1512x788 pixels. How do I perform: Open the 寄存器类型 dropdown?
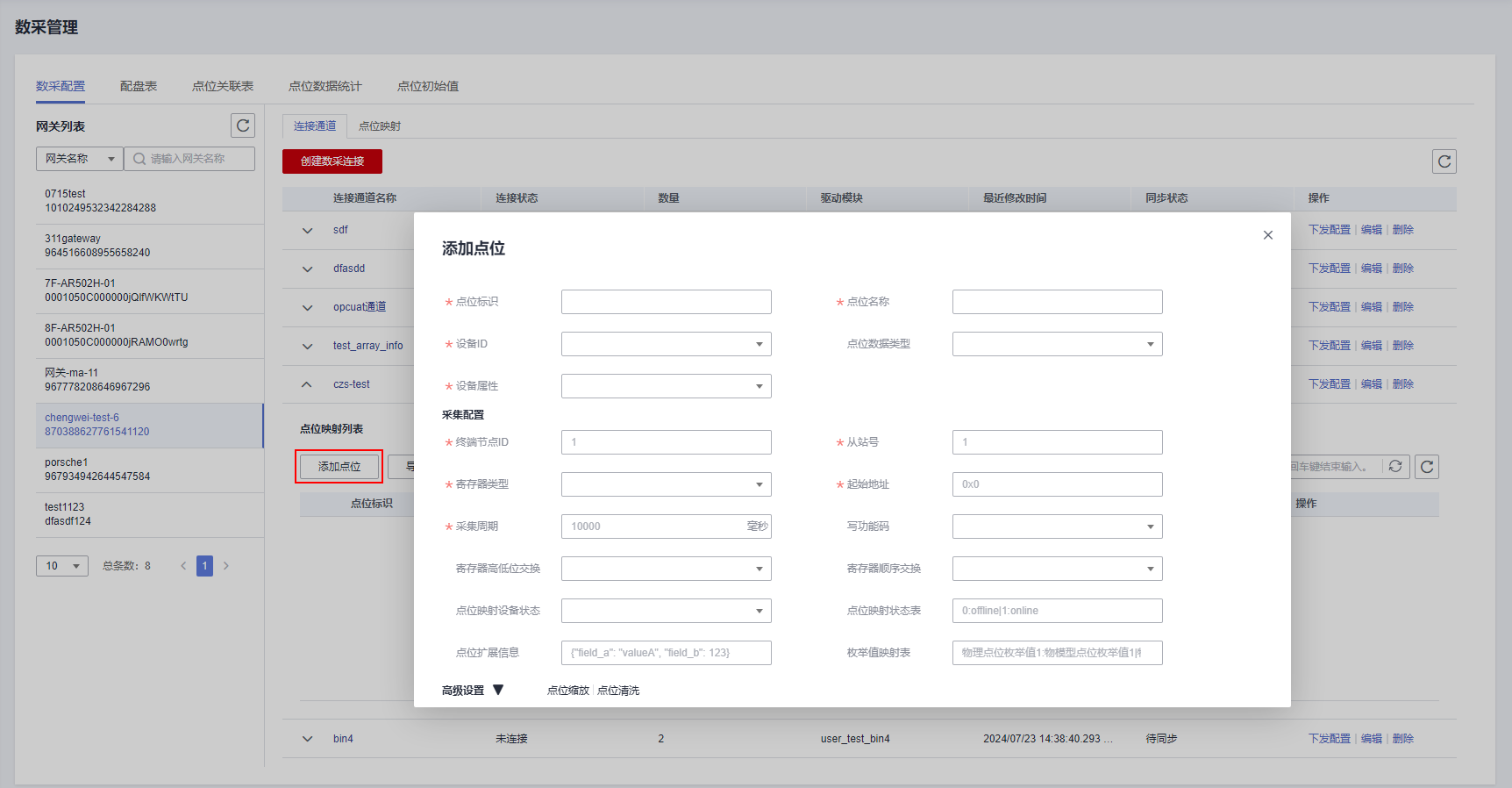(x=666, y=484)
